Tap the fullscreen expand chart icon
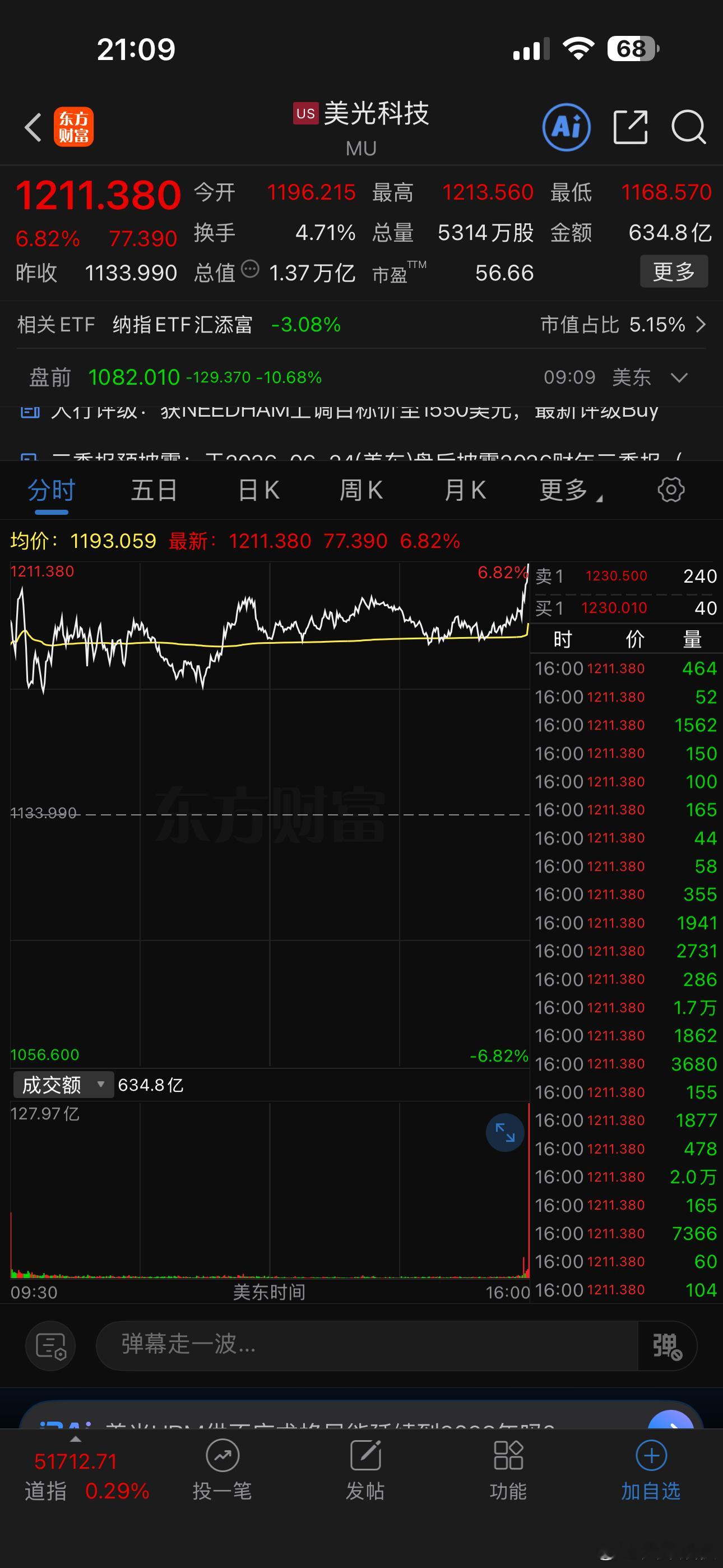 click(x=504, y=1132)
